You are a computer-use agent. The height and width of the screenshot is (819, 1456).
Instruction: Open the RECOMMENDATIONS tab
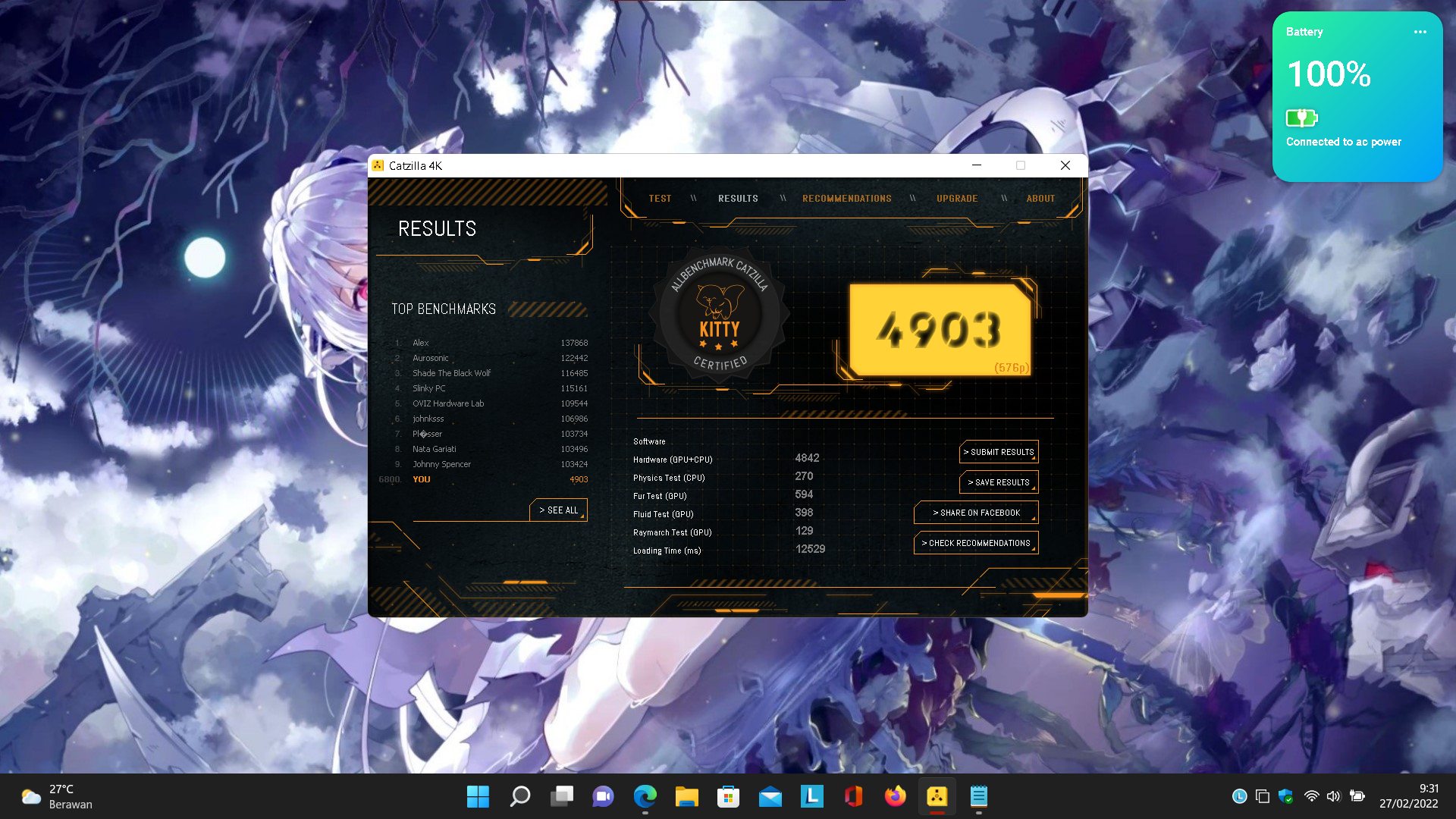click(847, 199)
